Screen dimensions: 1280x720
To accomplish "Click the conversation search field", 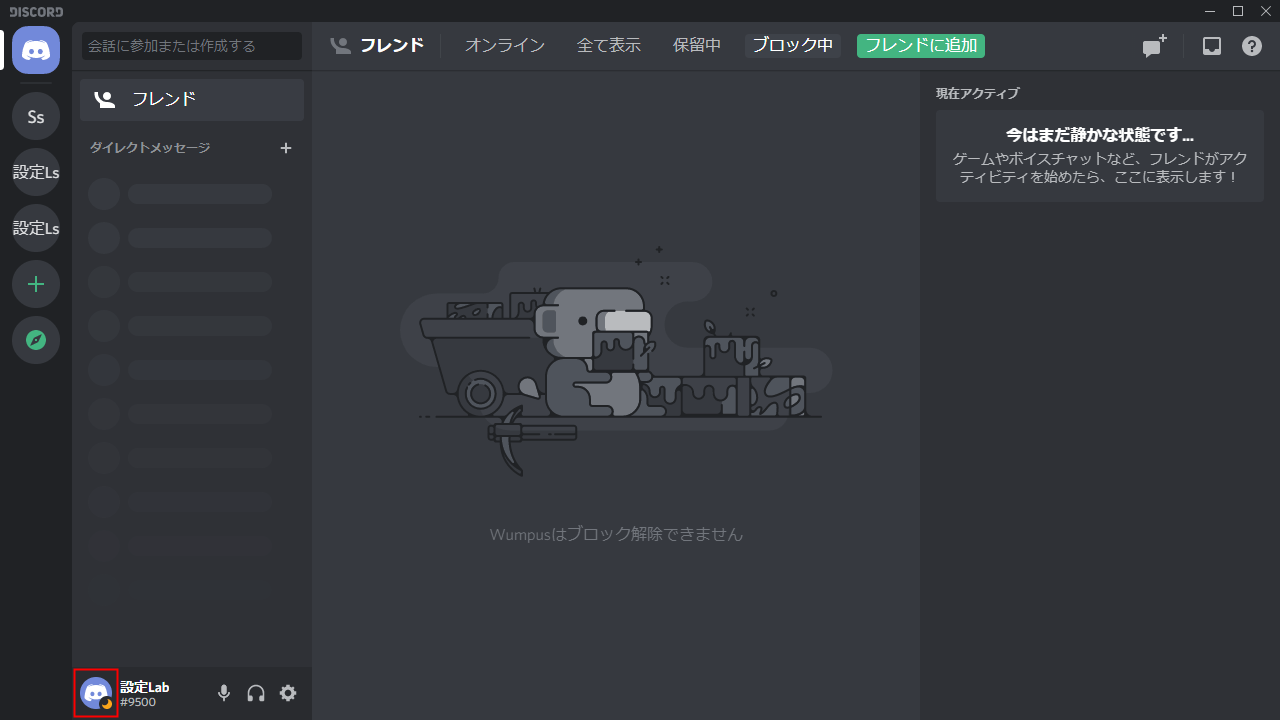I will pyautogui.click(x=192, y=46).
